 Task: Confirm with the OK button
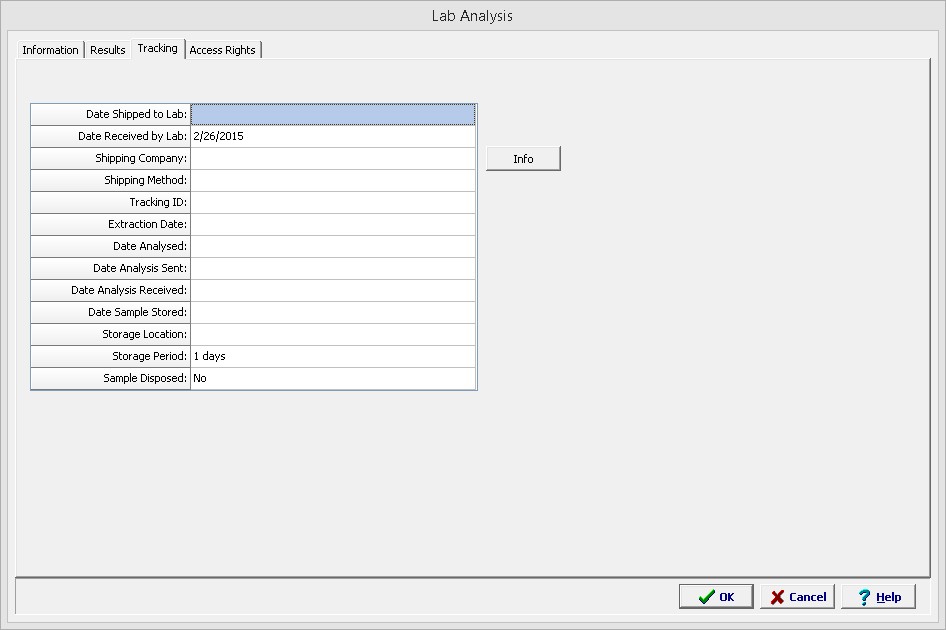(x=716, y=597)
